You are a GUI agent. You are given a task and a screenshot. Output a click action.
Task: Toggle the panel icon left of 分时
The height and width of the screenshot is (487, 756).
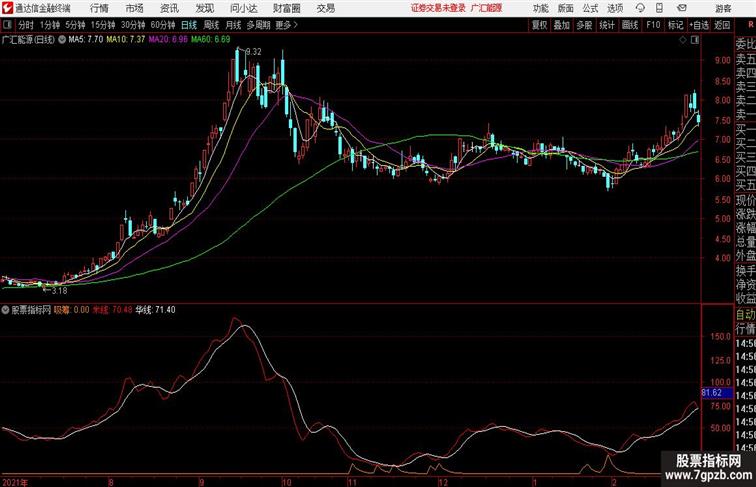(x=7, y=25)
